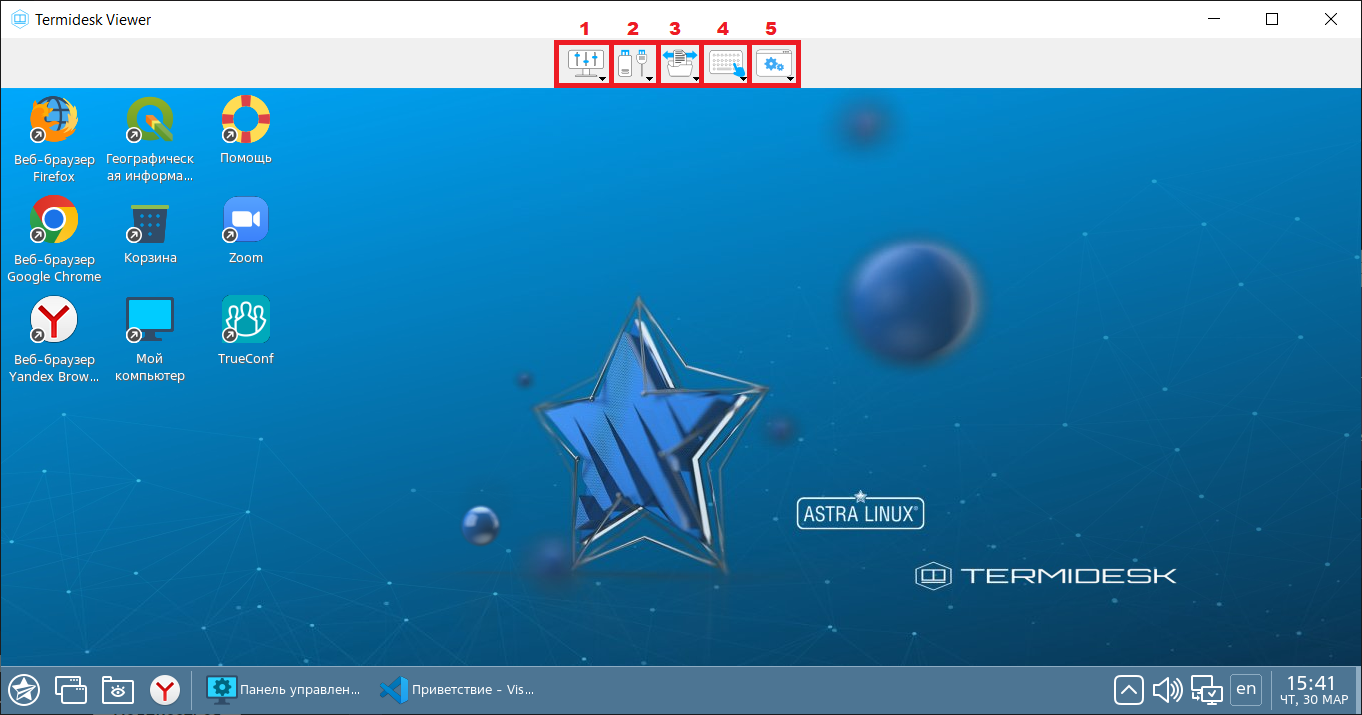
Task: Expand the hidden system tray icons
Action: coord(1128,689)
